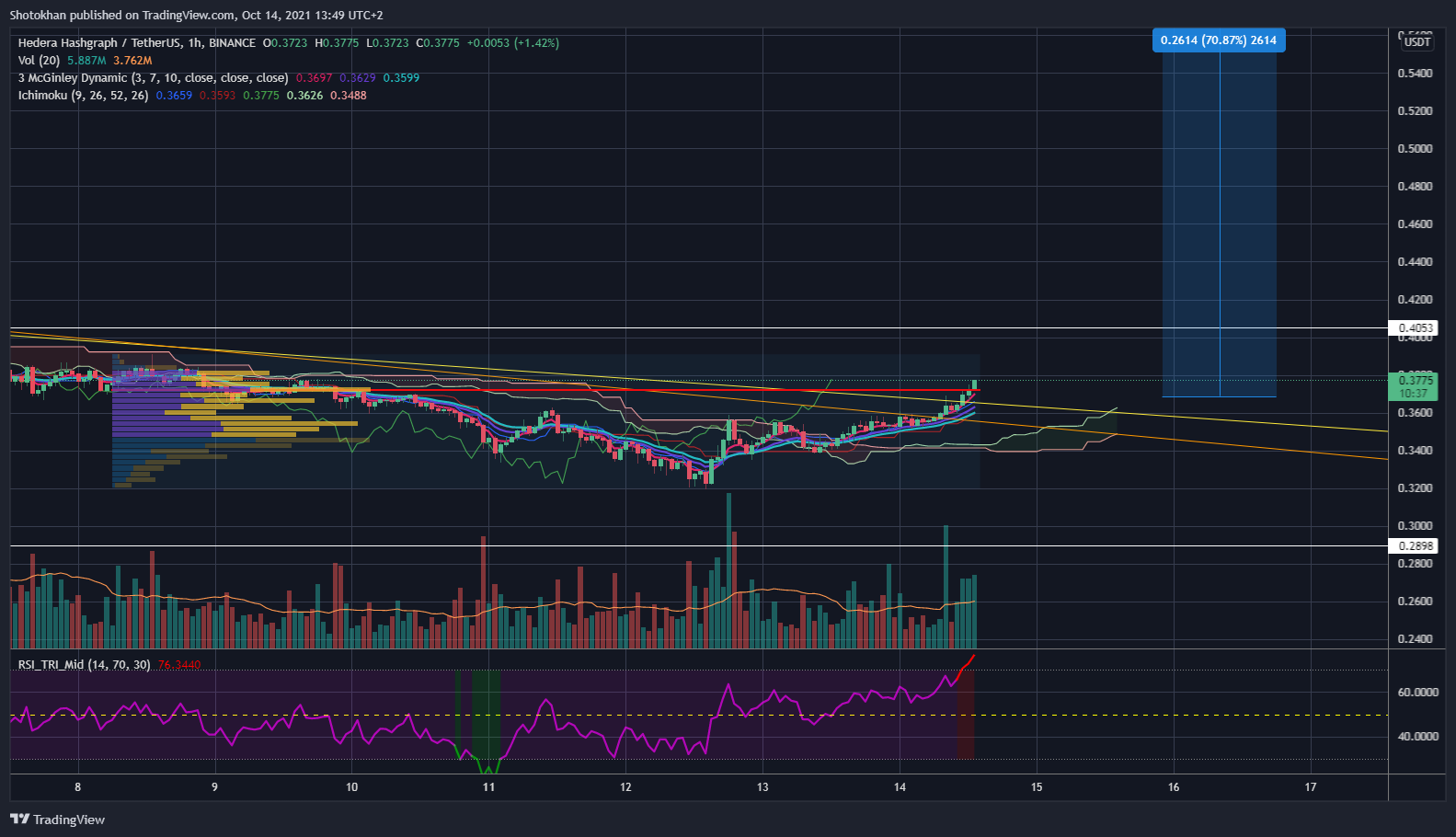Click the low price value L0.3723

[x=387, y=43]
